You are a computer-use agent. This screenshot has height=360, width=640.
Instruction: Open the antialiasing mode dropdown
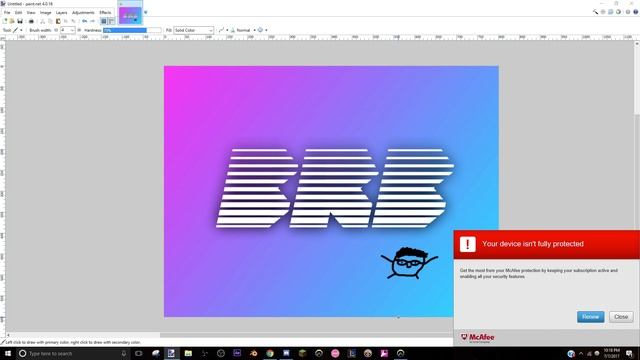pos(223,30)
